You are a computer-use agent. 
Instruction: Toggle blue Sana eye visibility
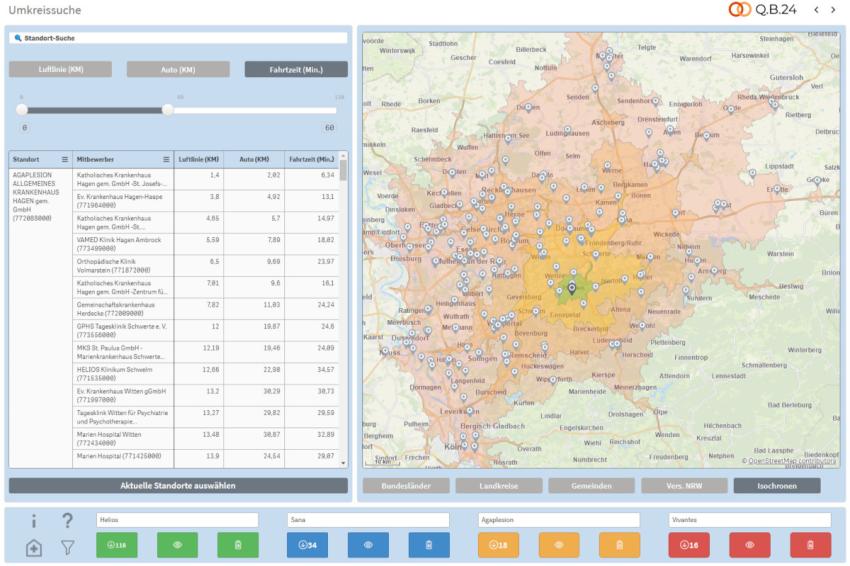click(368, 545)
